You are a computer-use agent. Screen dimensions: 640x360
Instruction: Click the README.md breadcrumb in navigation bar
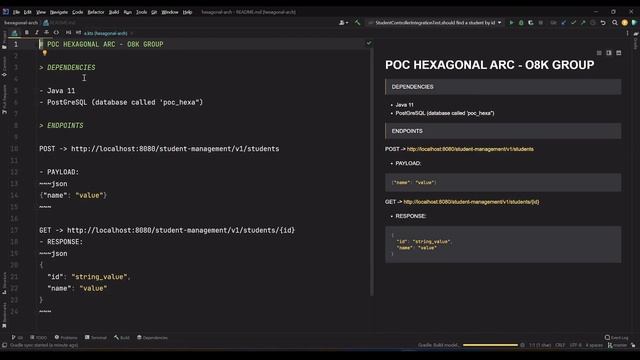tap(60, 23)
